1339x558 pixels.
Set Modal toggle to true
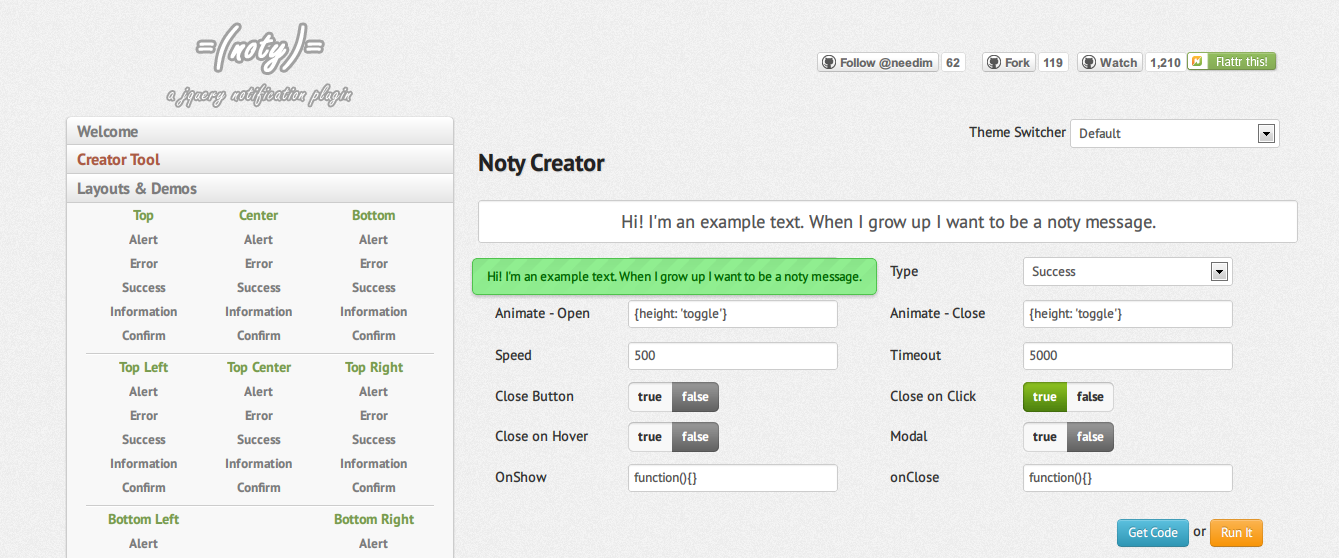[x=1045, y=437]
